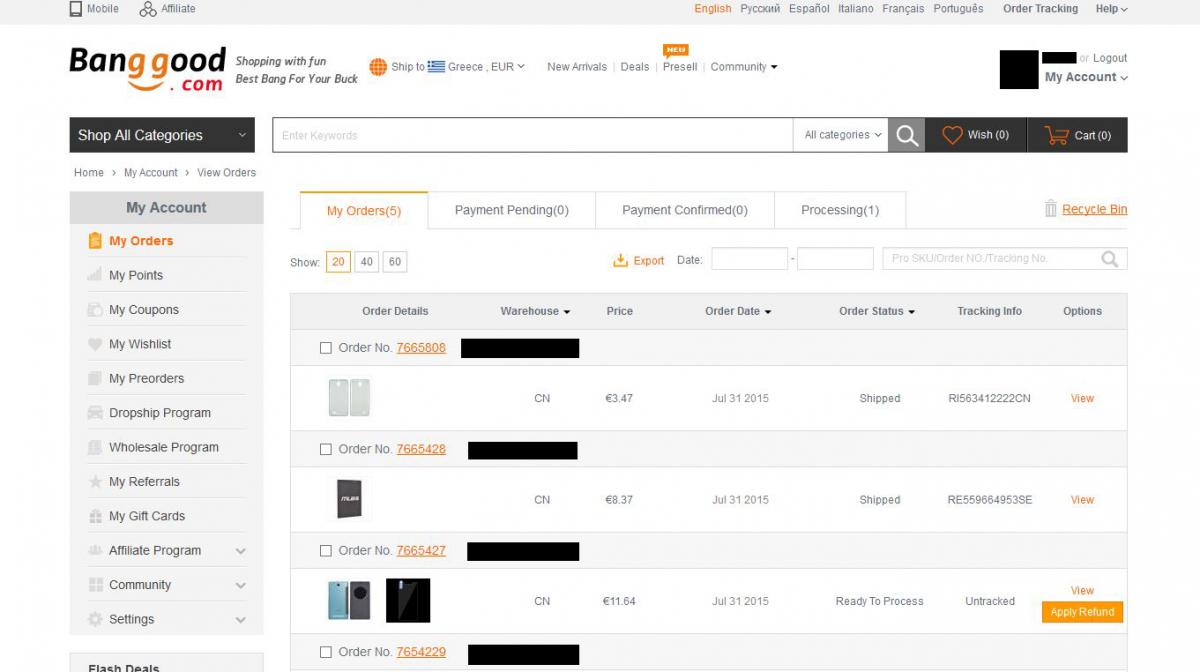Open the Affiliate icon in top bar
This screenshot has height=672, width=1200.
pyautogui.click(x=148, y=9)
